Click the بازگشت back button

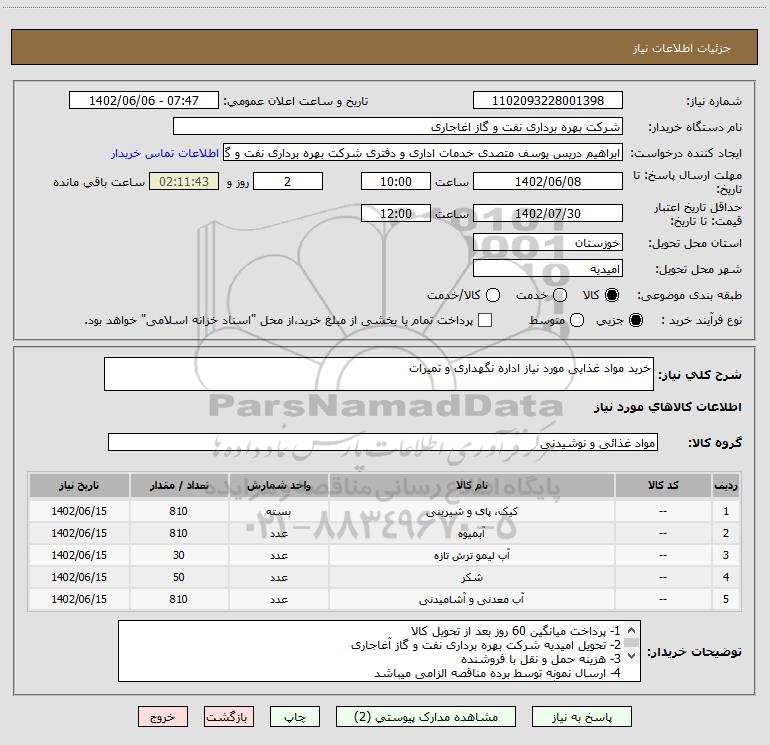coord(229,717)
